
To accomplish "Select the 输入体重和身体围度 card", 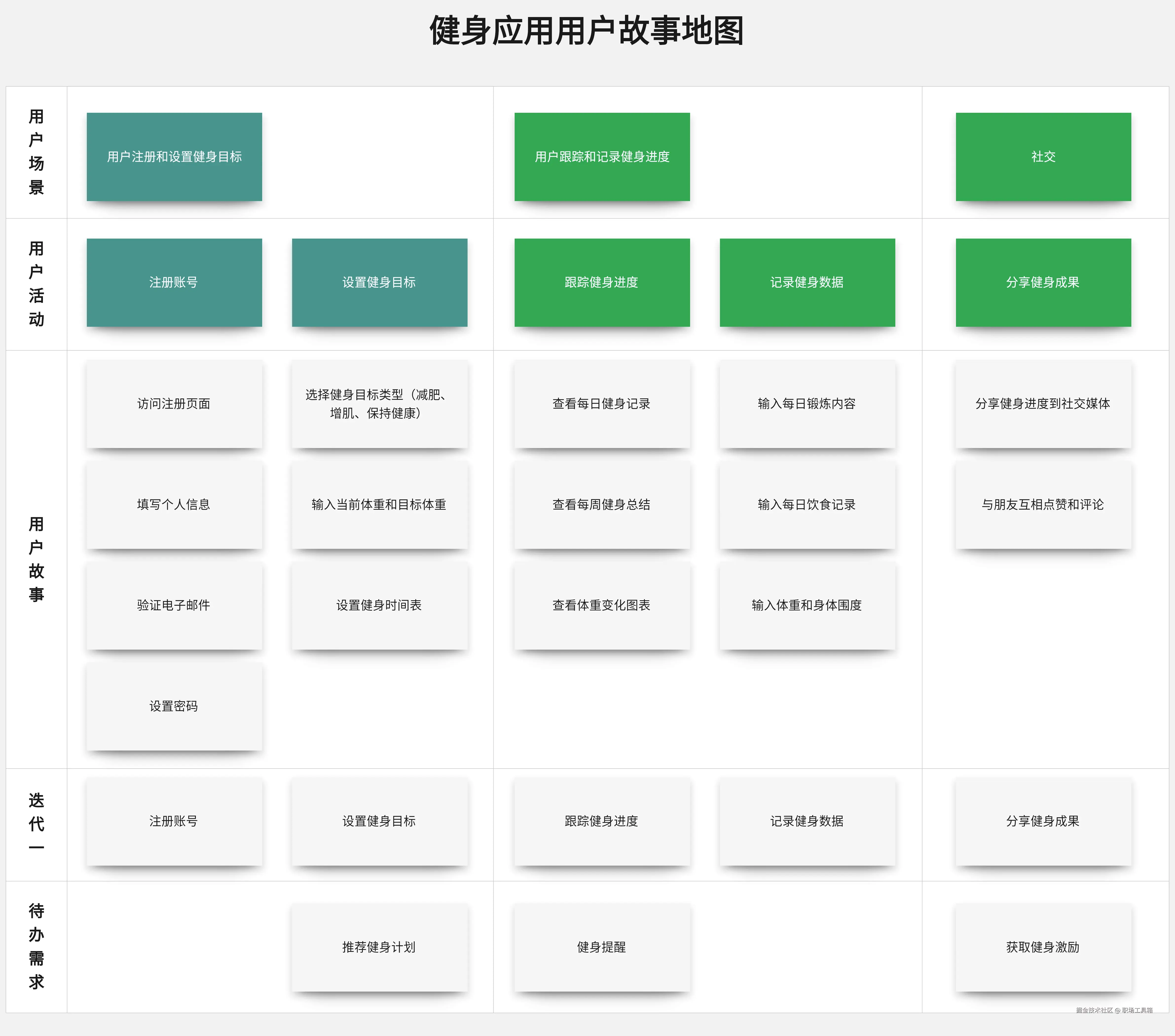I will tap(807, 605).
